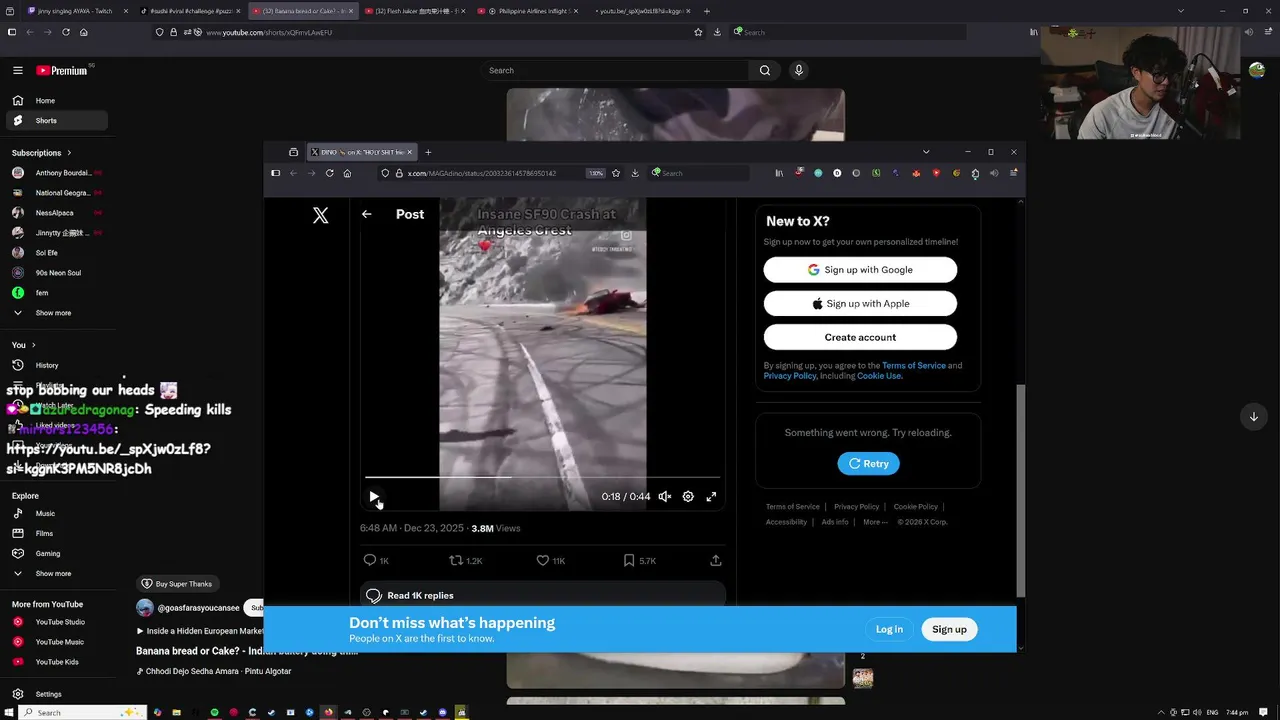Open new tab in the front browser
The height and width of the screenshot is (720, 1280).
428,152
